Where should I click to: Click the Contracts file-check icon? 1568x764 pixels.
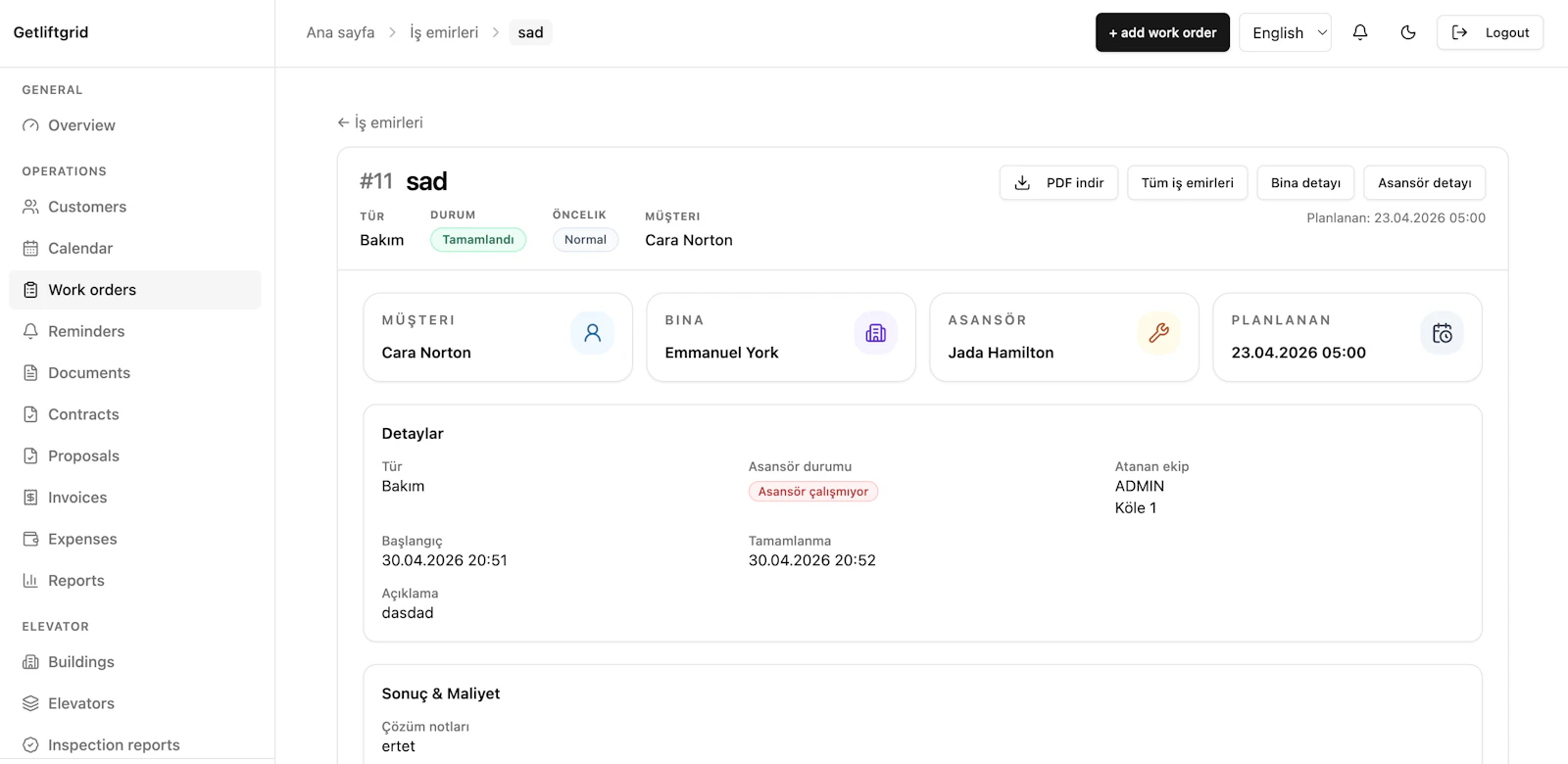pos(30,414)
